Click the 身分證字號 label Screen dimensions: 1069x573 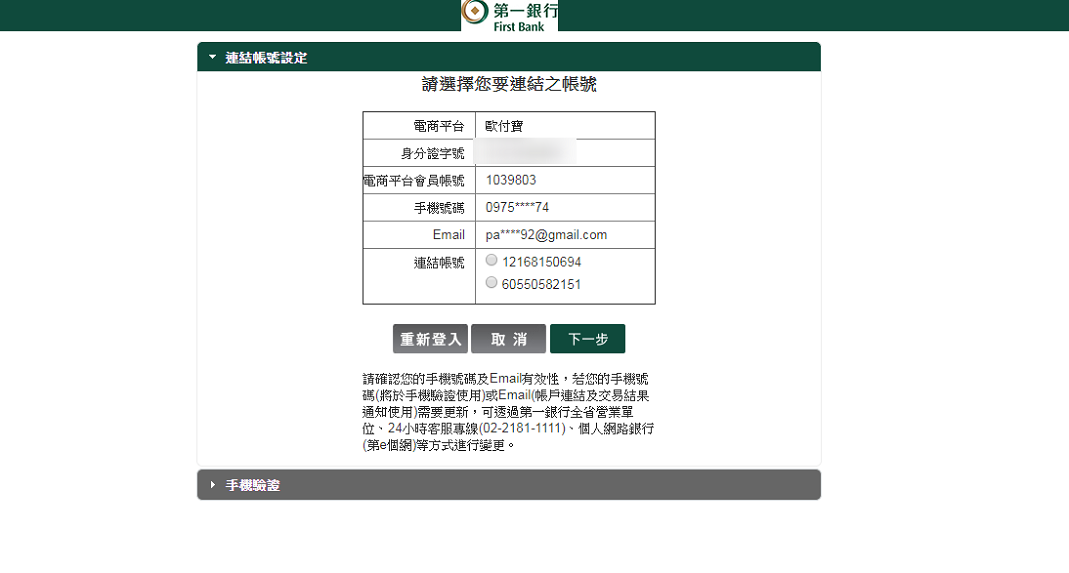click(x=432, y=153)
